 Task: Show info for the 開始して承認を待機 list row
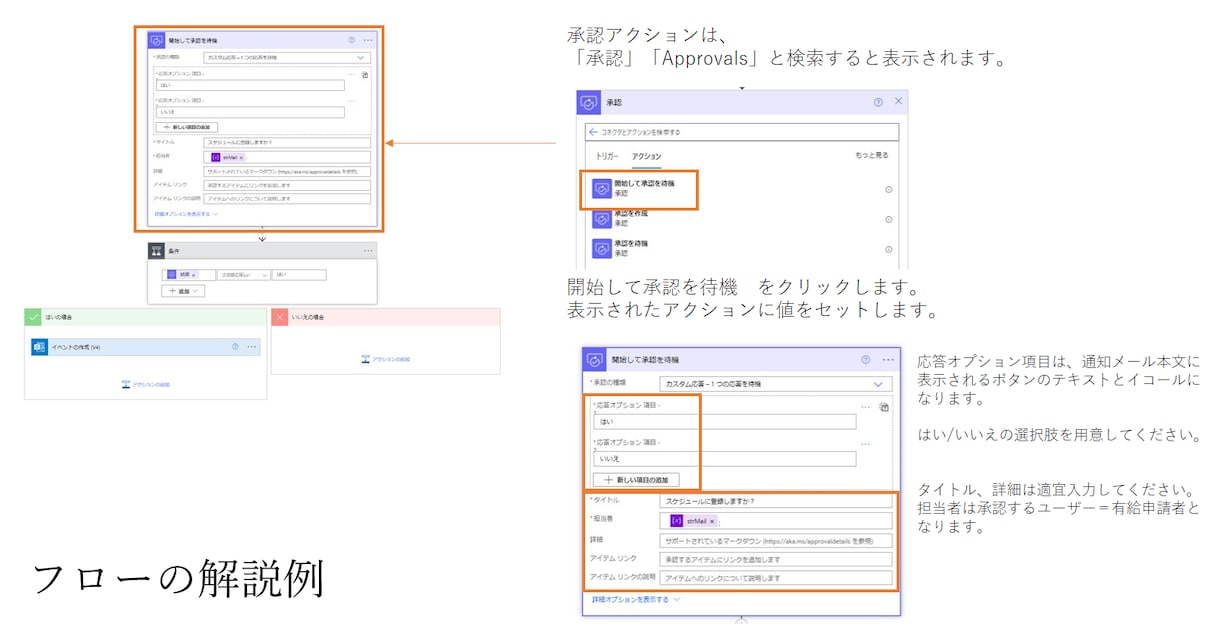tap(889, 190)
